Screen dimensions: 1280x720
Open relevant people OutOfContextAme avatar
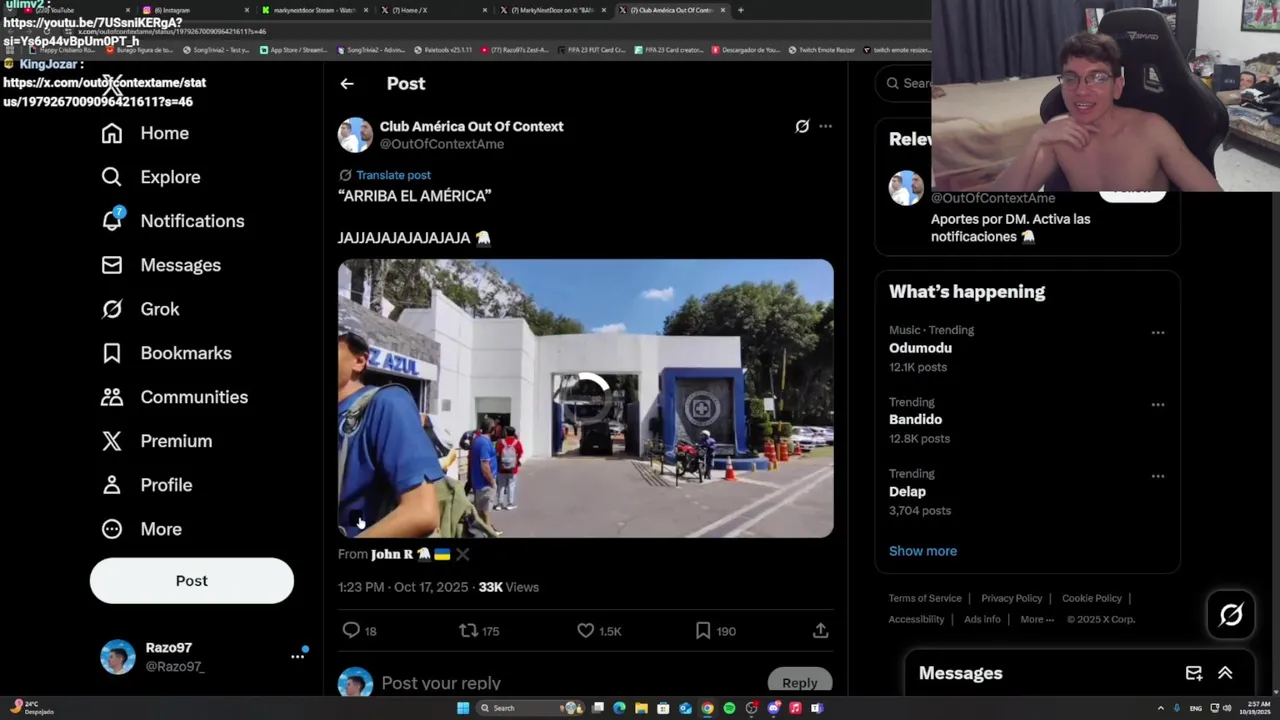point(906,189)
